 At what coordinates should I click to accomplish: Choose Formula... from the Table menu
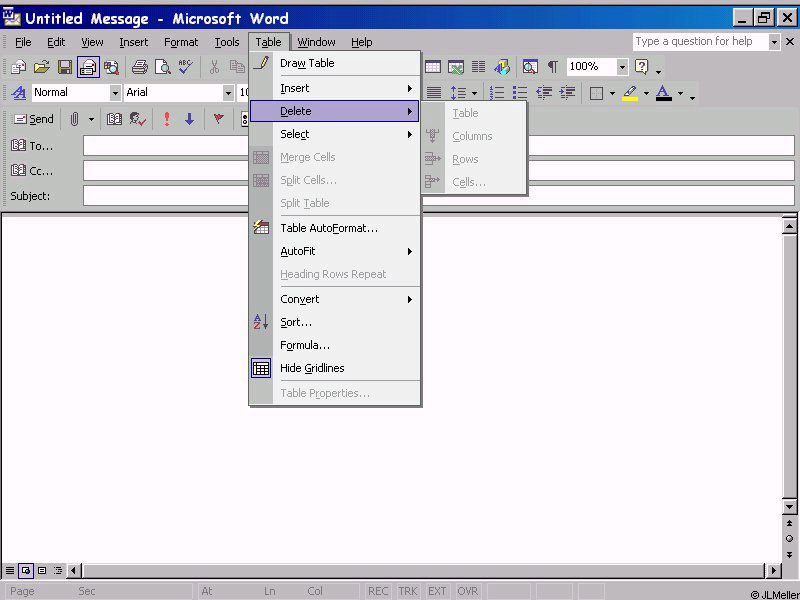coord(335,345)
